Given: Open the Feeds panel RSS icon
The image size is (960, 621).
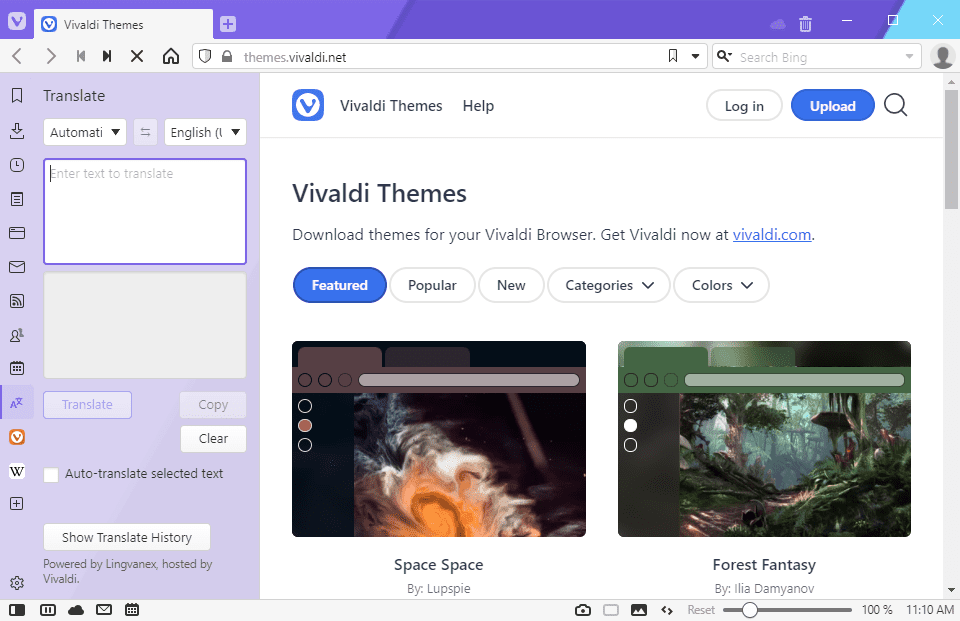Looking at the screenshot, I should point(17,301).
